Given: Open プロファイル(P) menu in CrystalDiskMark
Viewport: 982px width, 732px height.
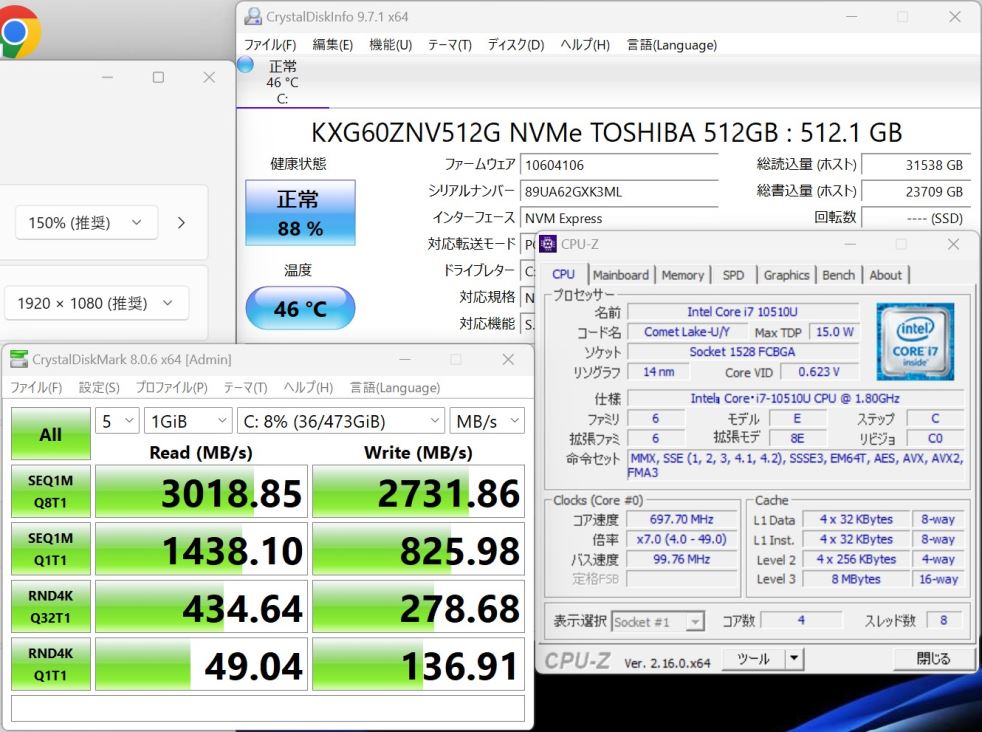Looking at the screenshot, I should [x=171, y=388].
